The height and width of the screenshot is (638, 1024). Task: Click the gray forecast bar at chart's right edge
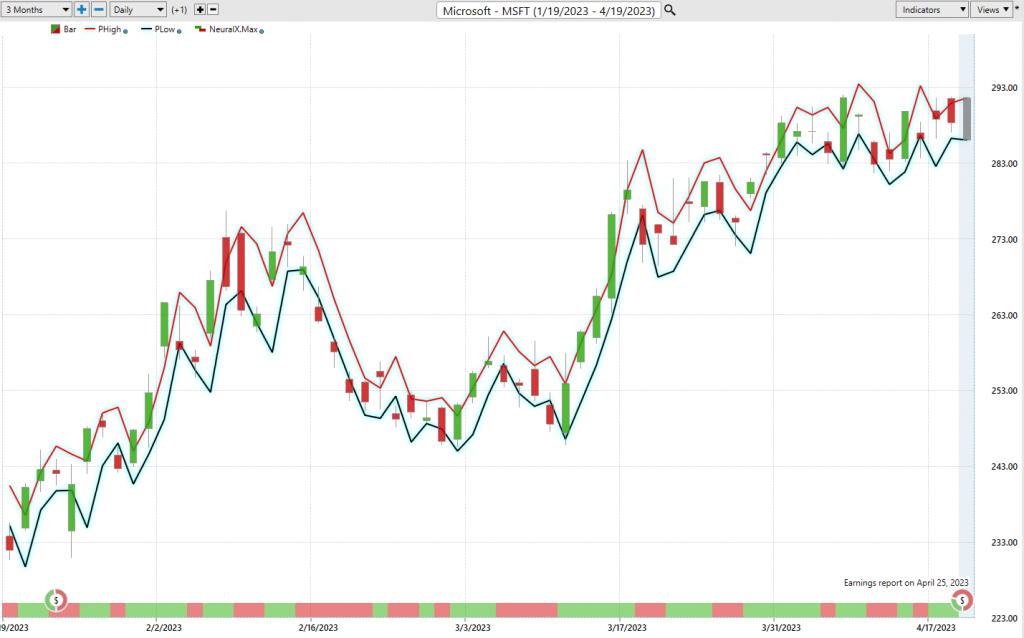(x=967, y=119)
